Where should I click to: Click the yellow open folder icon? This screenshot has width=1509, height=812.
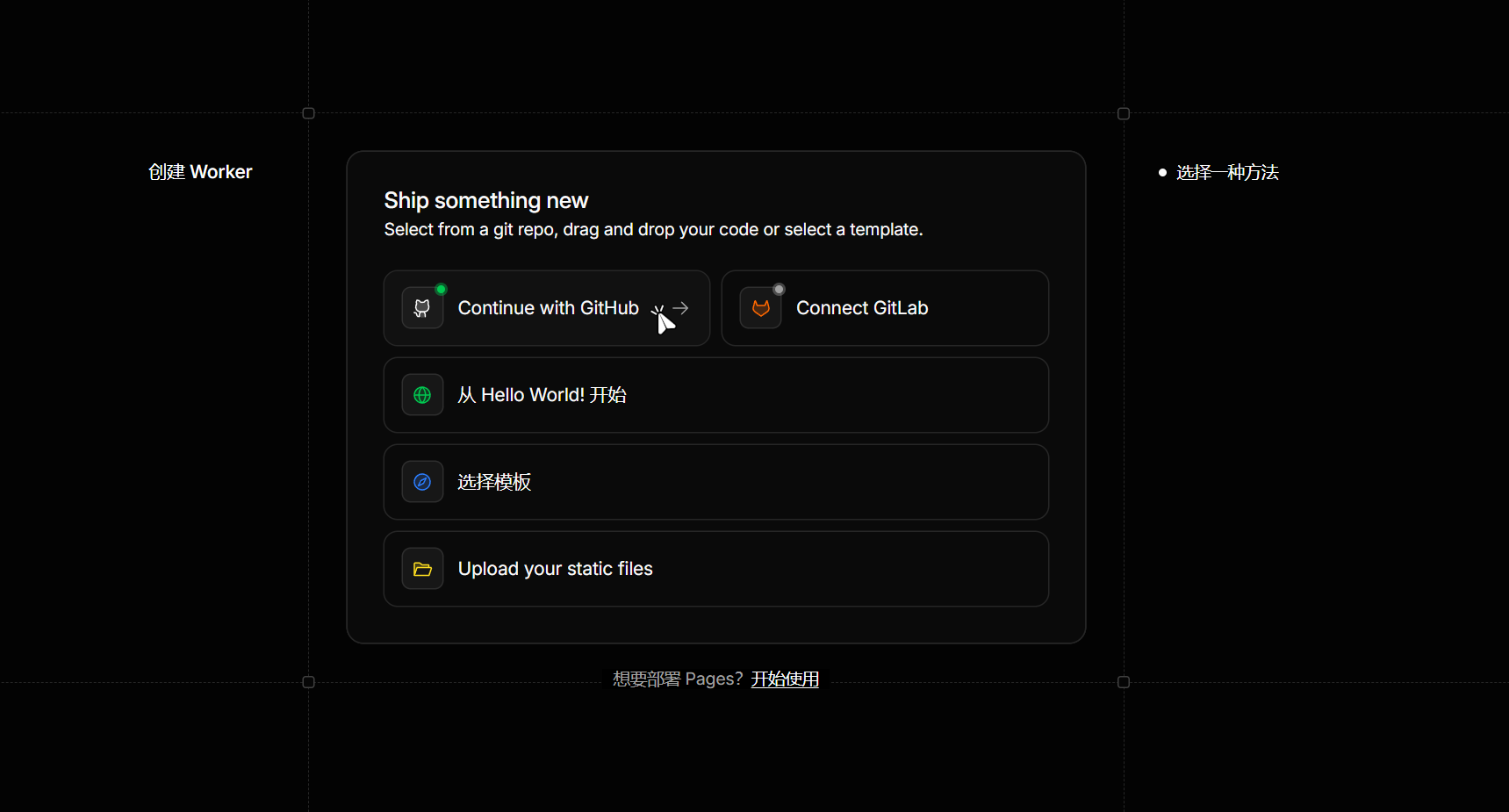coord(422,569)
